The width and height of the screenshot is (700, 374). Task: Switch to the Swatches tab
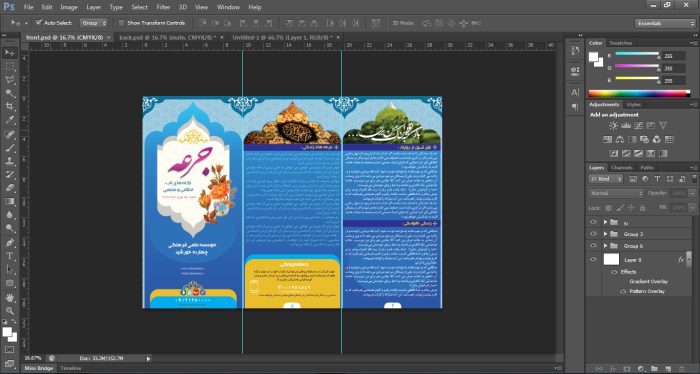[x=621, y=43]
